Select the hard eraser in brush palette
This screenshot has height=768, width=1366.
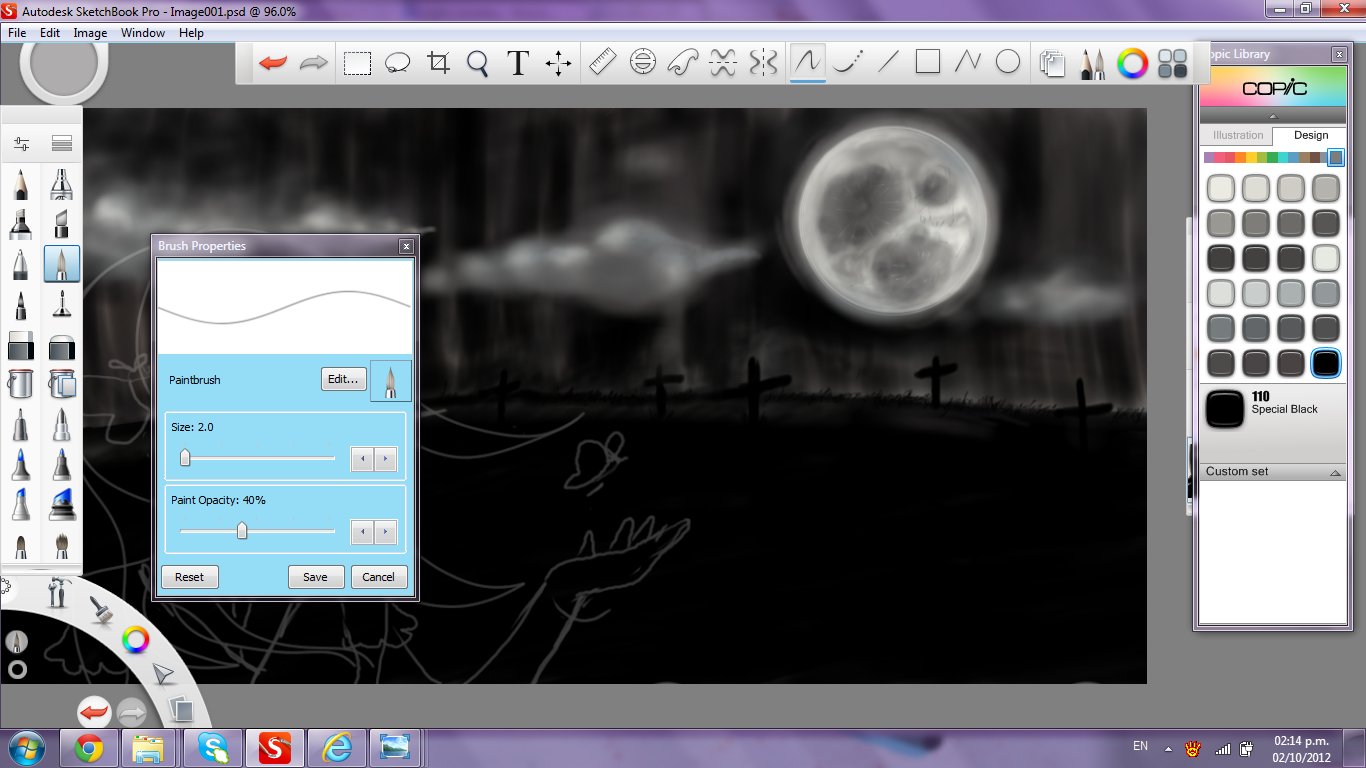[x=21, y=346]
